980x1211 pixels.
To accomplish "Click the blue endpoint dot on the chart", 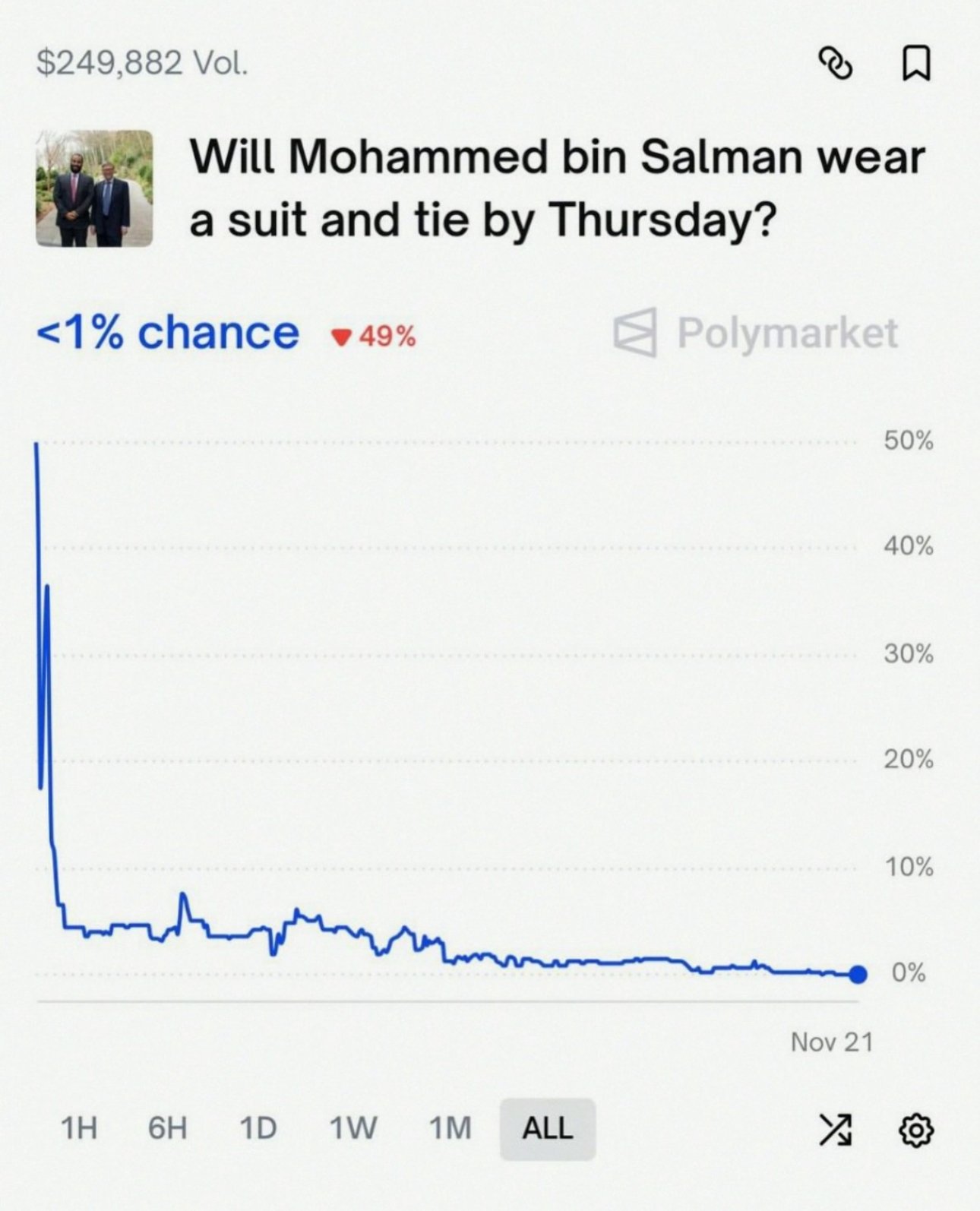I will coord(858,975).
